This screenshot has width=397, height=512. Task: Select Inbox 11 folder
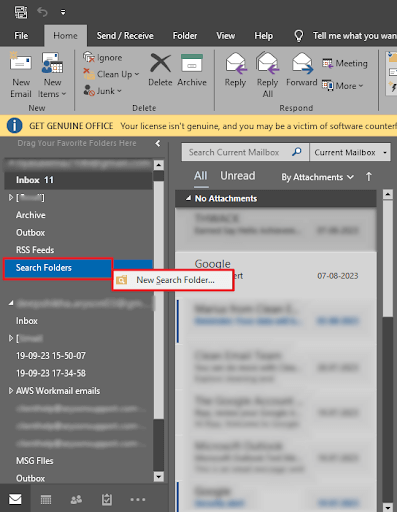(78, 180)
